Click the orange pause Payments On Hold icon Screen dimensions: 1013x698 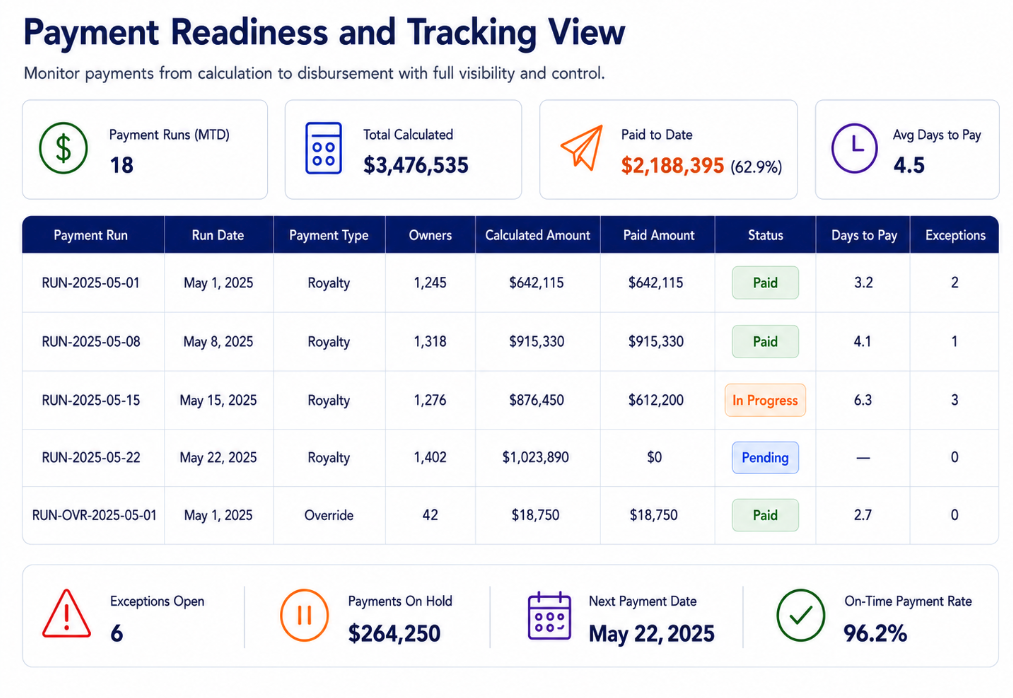(304, 615)
